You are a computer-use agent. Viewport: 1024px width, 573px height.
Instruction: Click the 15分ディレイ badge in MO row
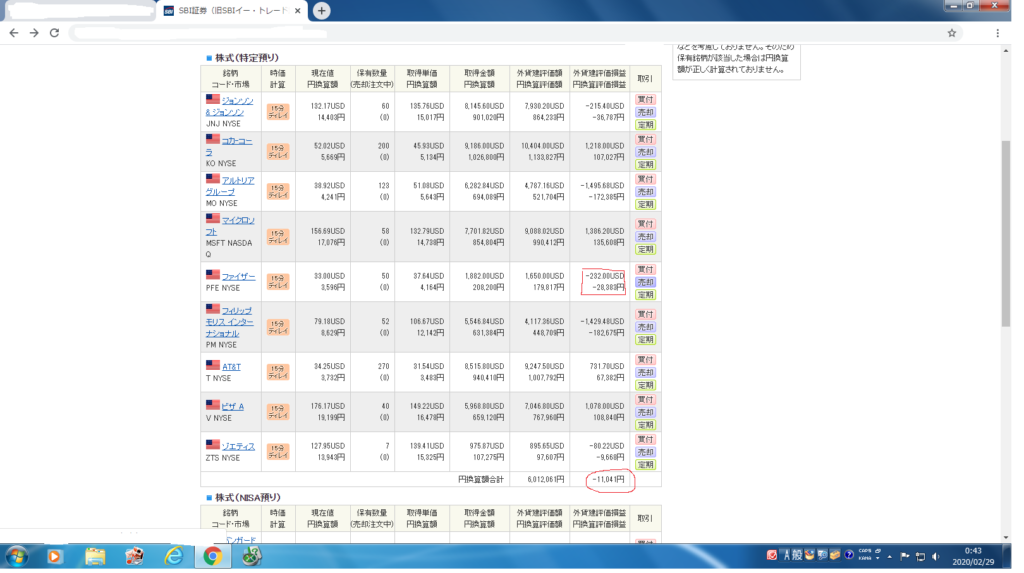[x=278, y=191]
